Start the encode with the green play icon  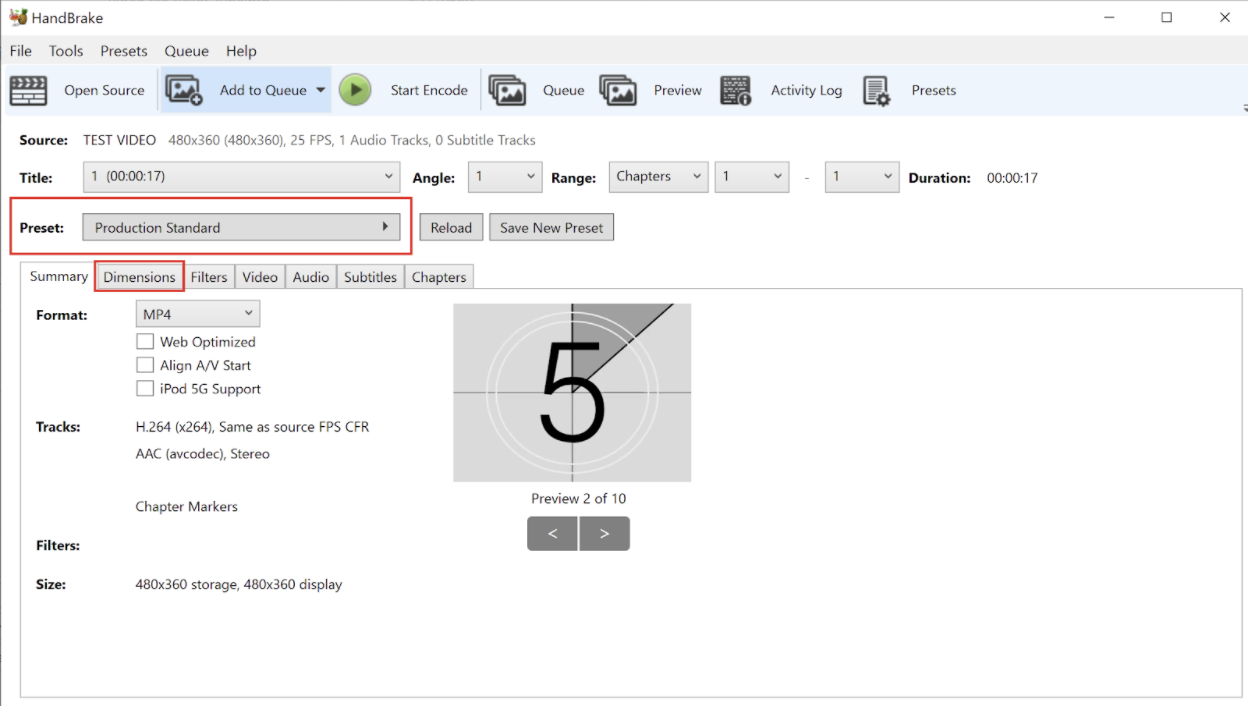click(x=355, y=90)
